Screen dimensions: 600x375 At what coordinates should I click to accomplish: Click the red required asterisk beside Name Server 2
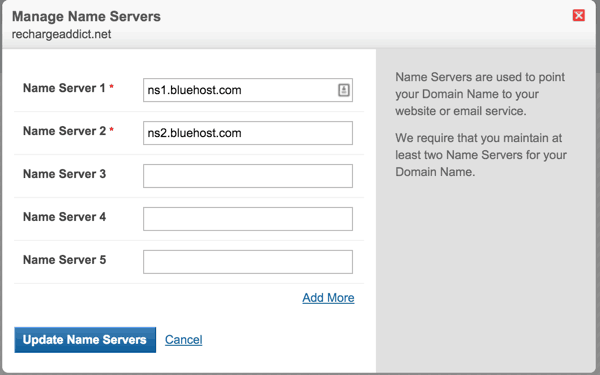click(111, 130)
